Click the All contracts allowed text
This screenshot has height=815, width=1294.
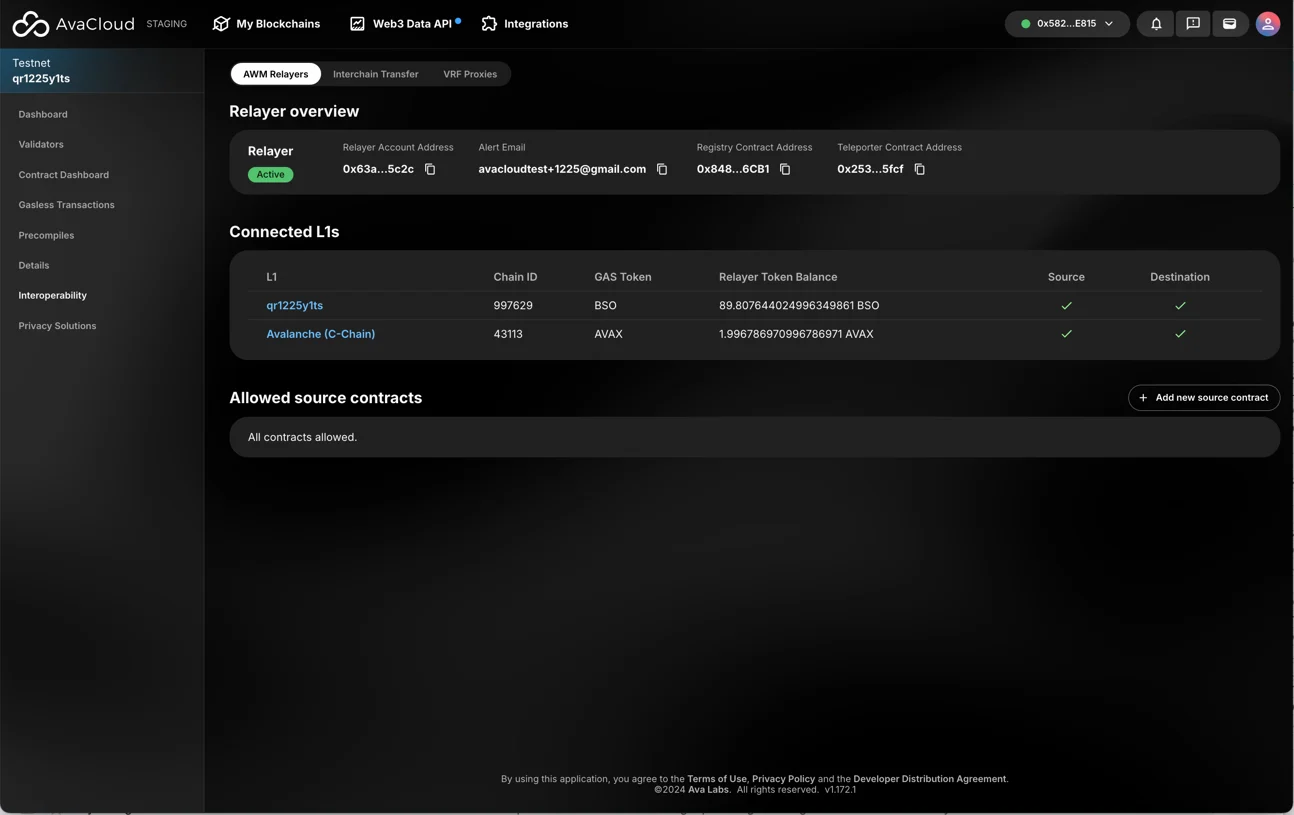[x=302, y=437]
